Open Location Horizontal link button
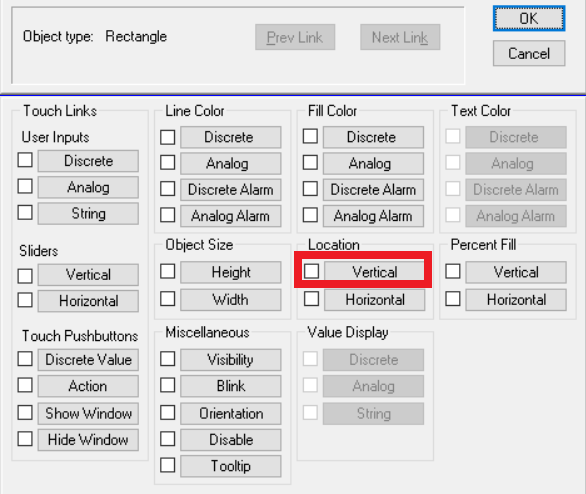586x494 pixels. (x=374, y=300)
